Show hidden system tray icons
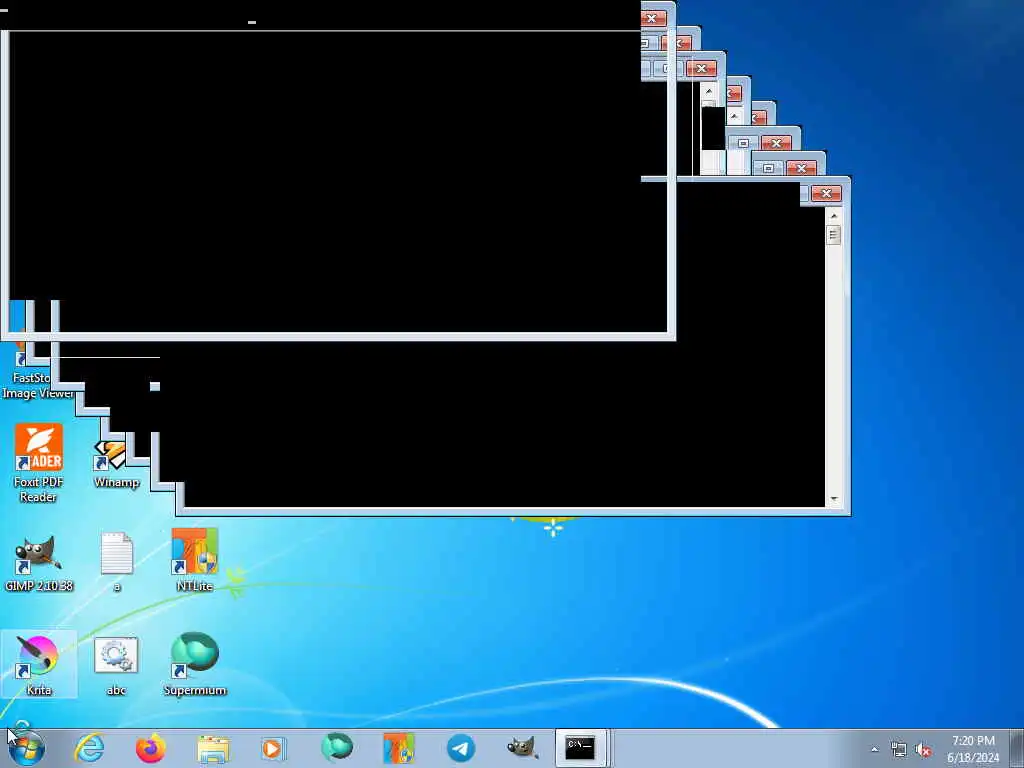Screen dimensions: 1024x768 click(x=874, y=749)
